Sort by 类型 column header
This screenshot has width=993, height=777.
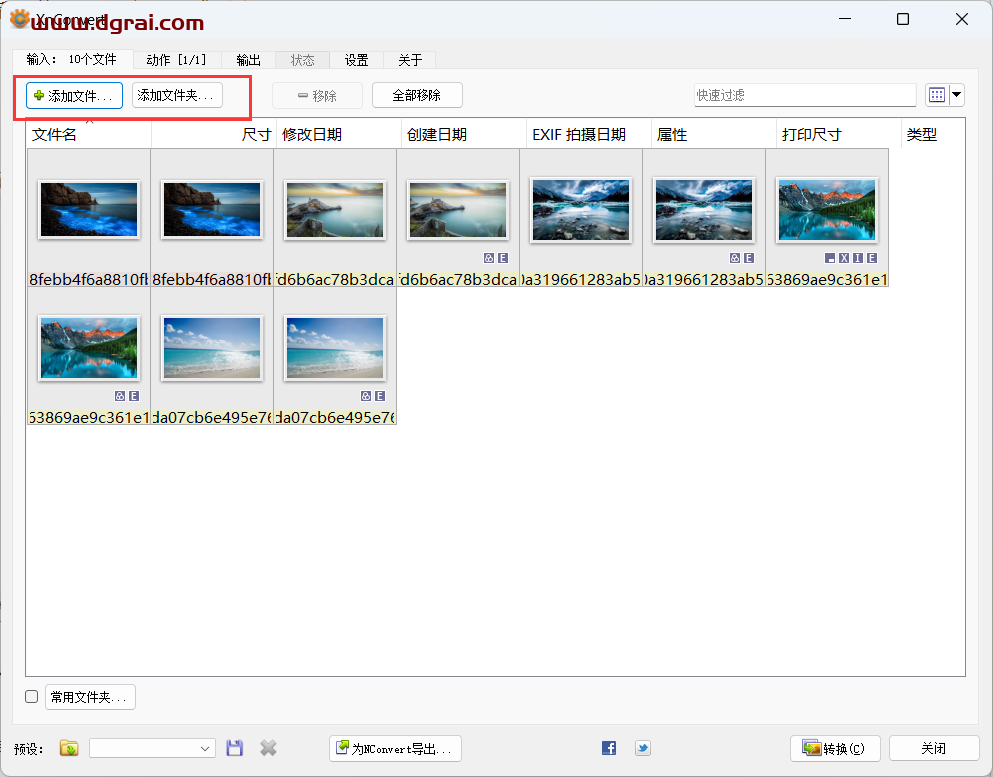pyautogui.click(x=932, y=134)
